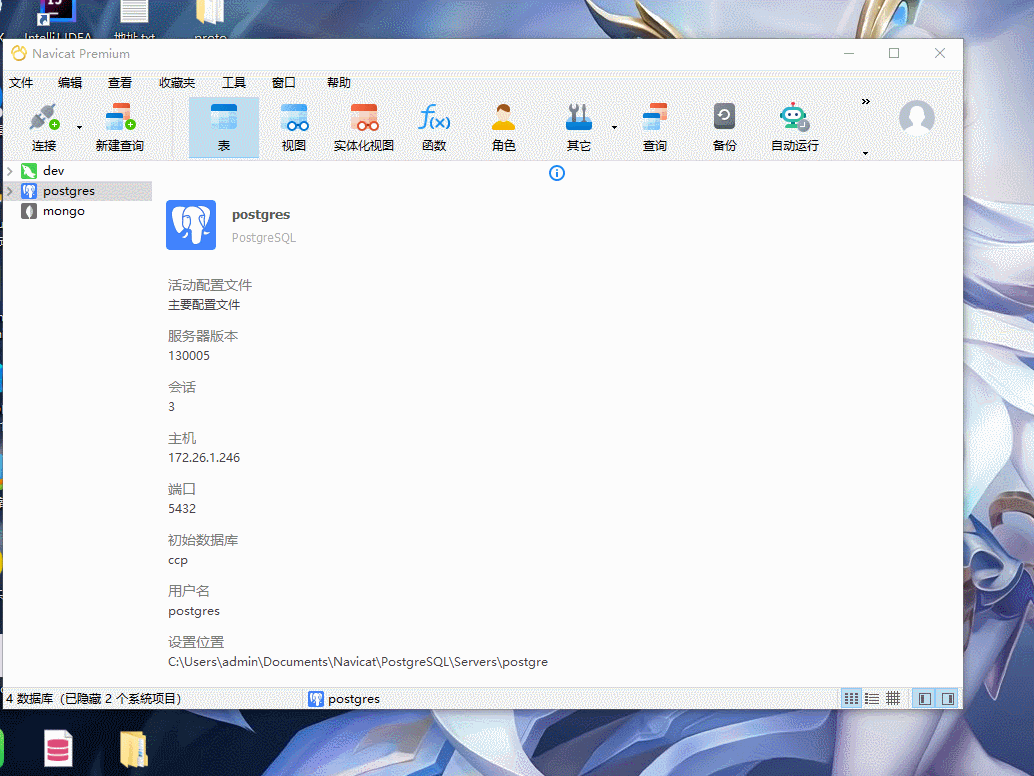Open the Others (其它) toolbar icon
The width and height of the screenshot is (1034, 776).
[578, 127]
